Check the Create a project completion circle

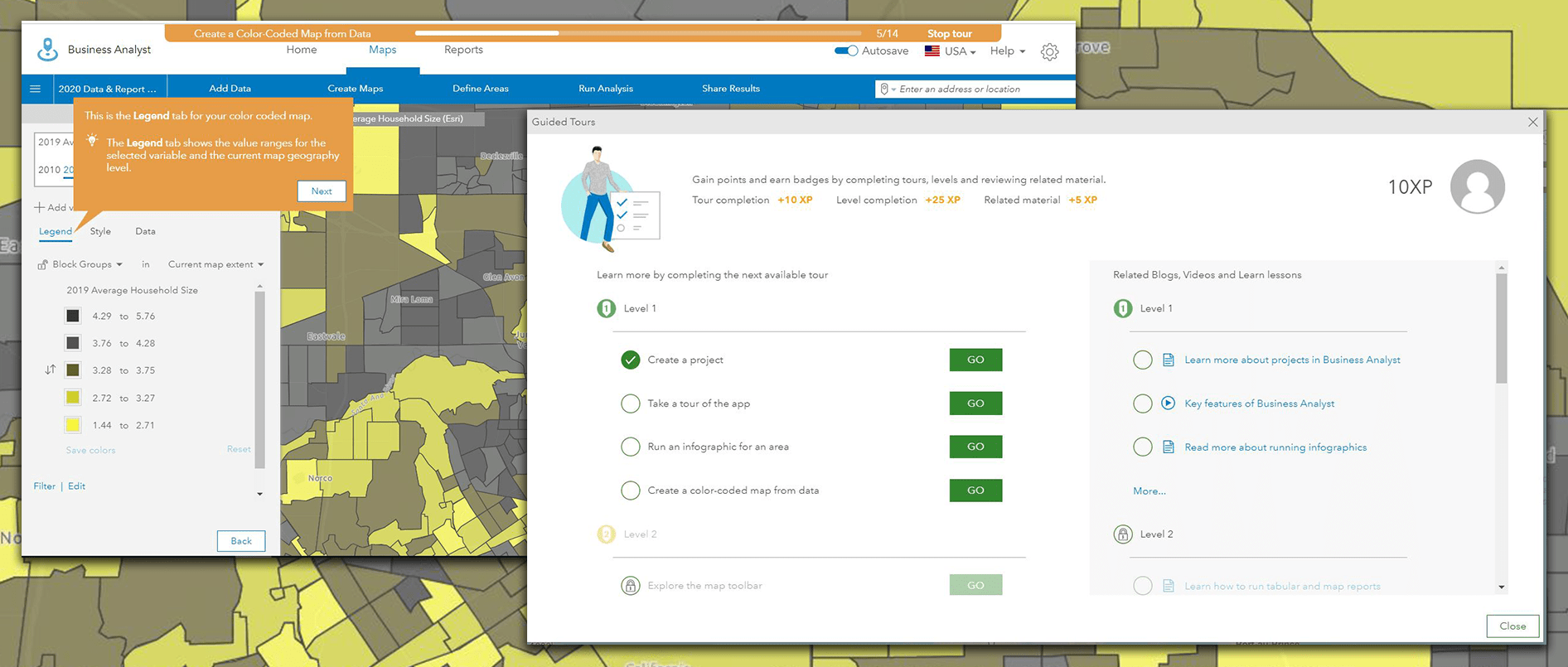(x=631, y=360)
